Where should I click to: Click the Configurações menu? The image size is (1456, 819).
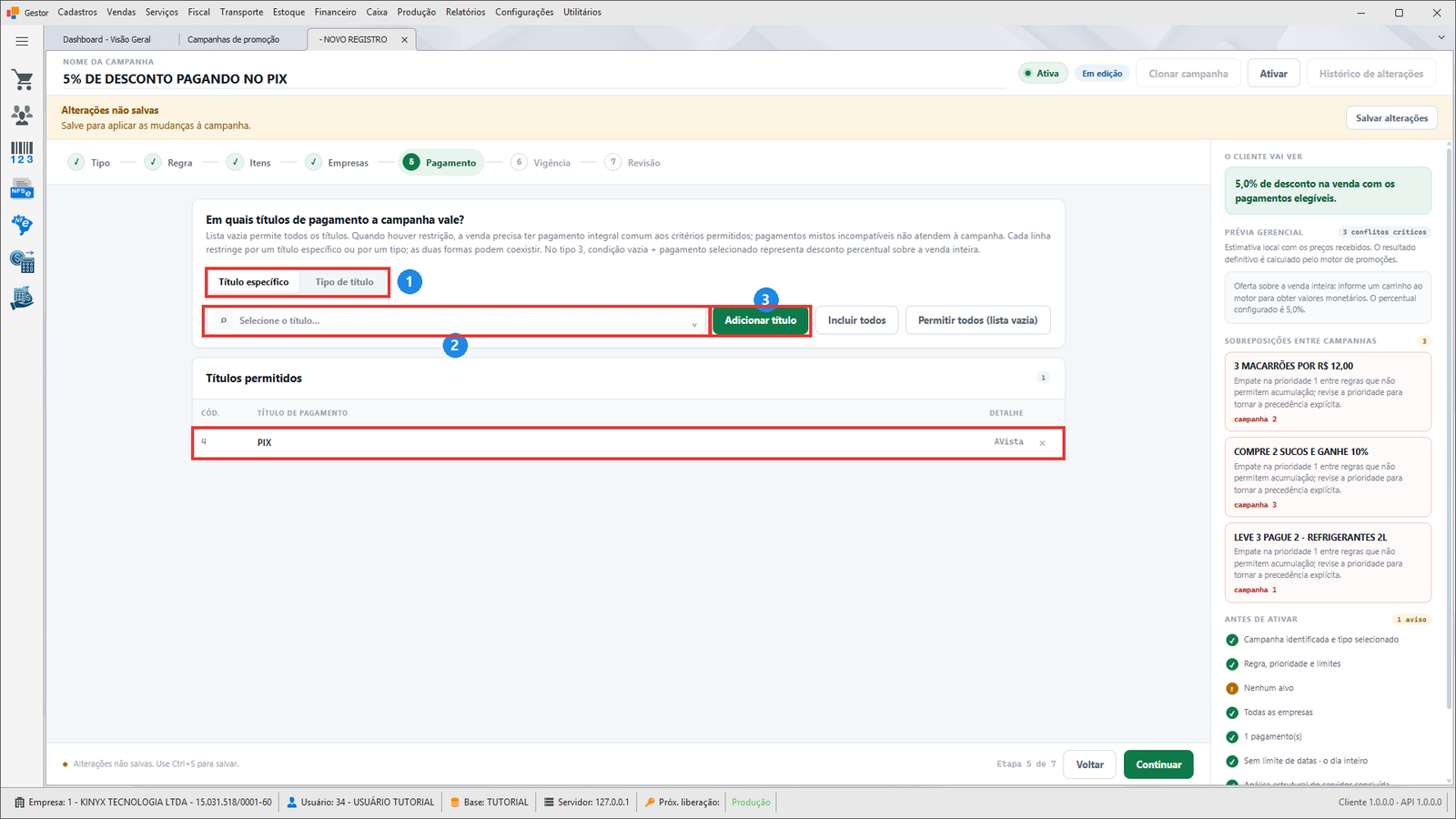(524, 13)
